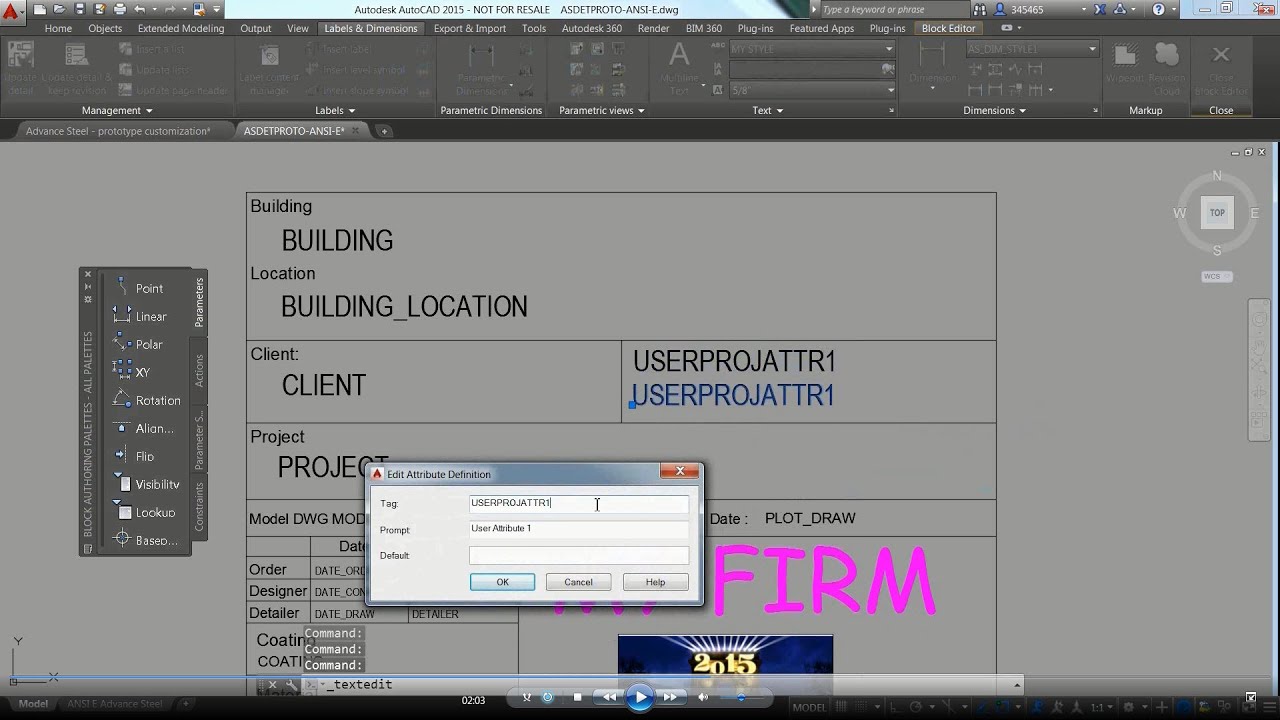Click the Wipeout tool icon

coord(1123,66)
